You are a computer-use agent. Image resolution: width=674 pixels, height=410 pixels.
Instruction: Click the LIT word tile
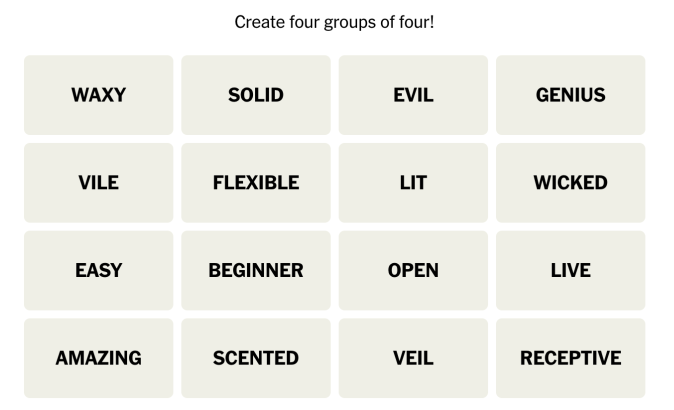[413, 183]
